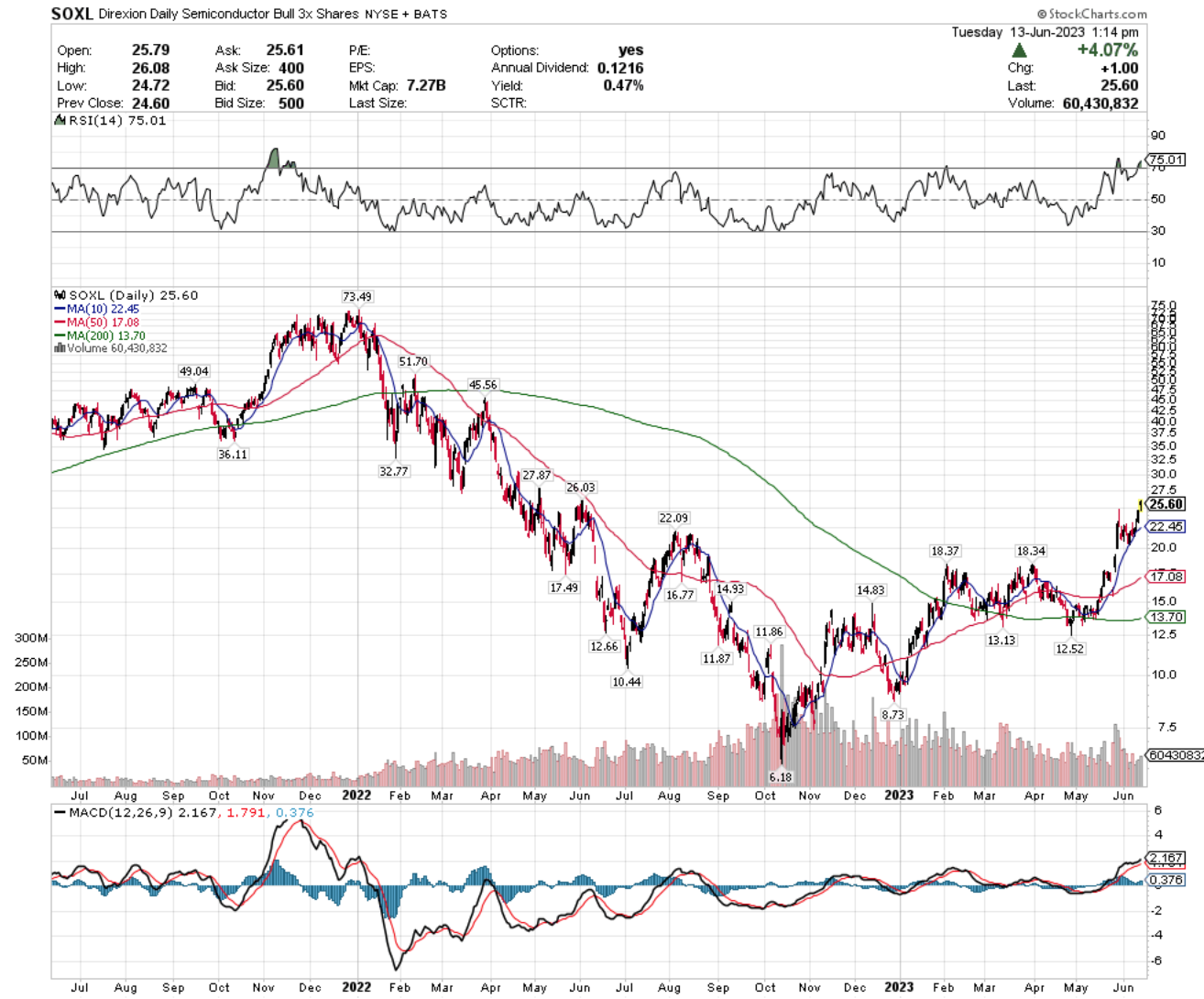Click the Ask Size value 400

291,68
